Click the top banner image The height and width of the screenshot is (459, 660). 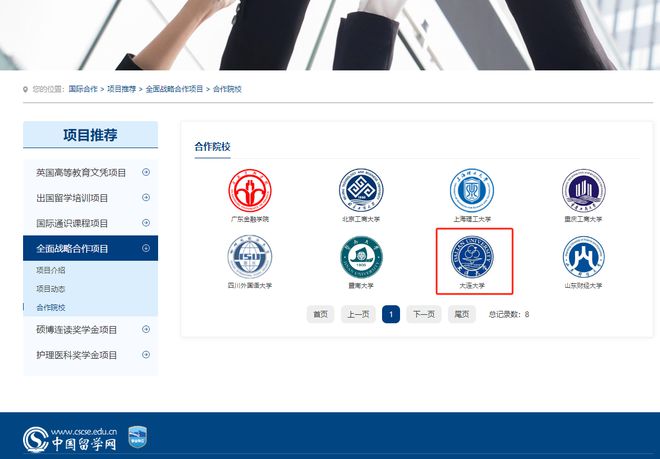coord(330,35)
